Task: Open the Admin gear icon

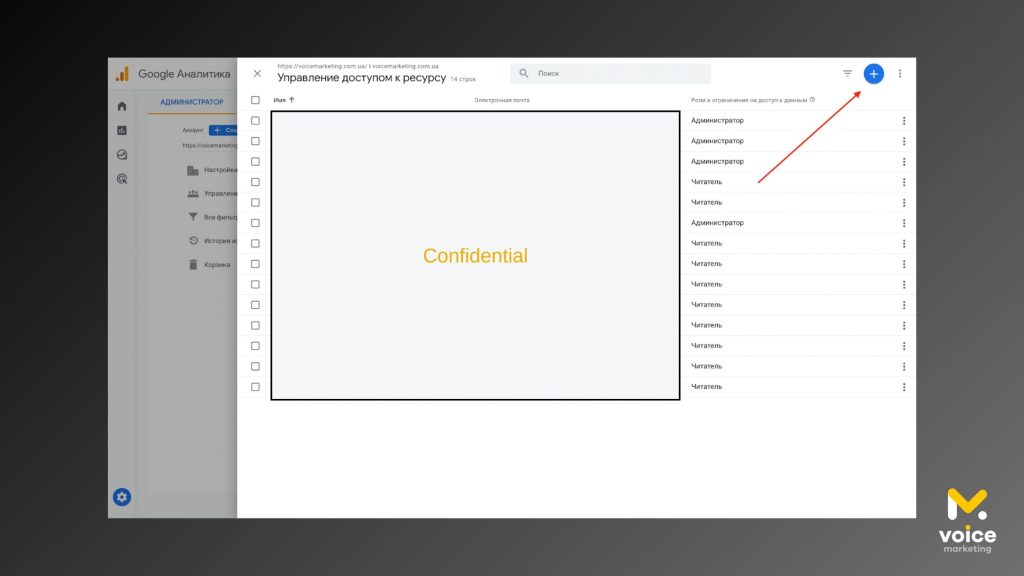Action: (x=122, y=497)
